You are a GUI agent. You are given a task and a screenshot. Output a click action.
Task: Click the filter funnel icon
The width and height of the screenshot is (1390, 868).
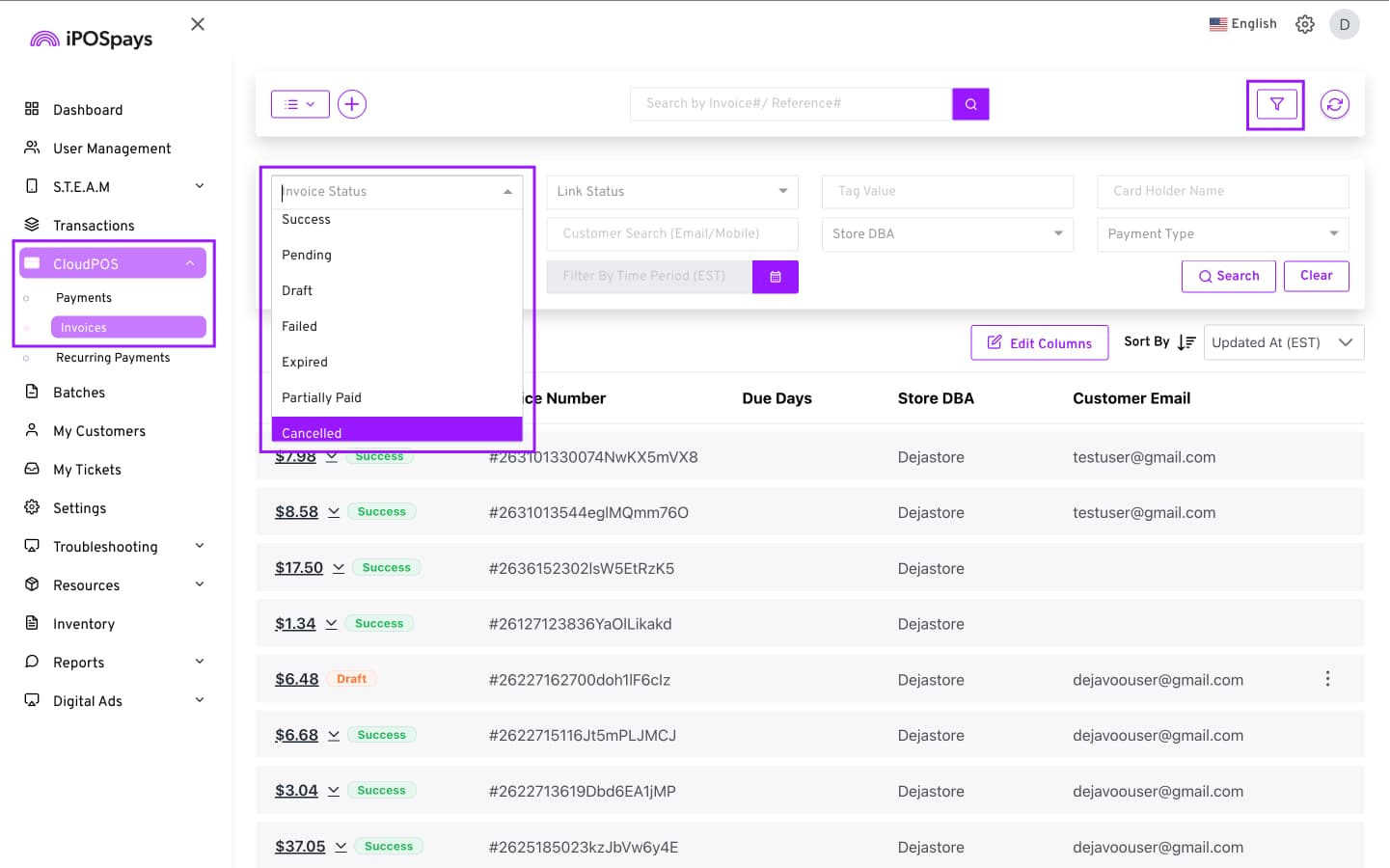coord(1275,104)
